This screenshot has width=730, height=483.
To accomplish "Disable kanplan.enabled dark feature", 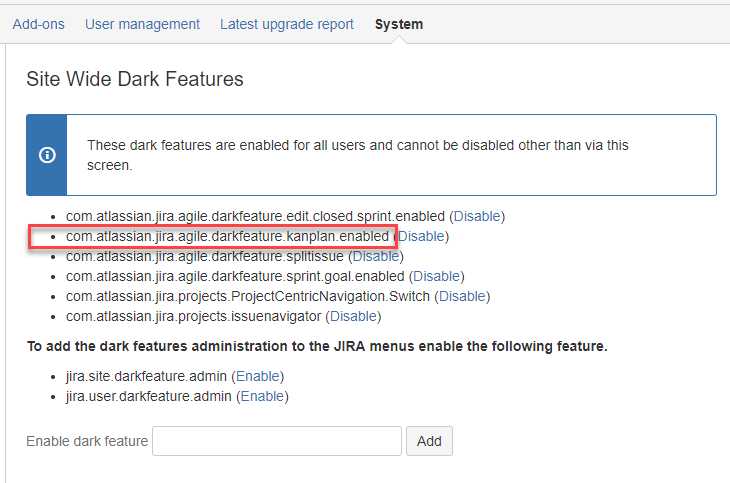I will 421,236.
